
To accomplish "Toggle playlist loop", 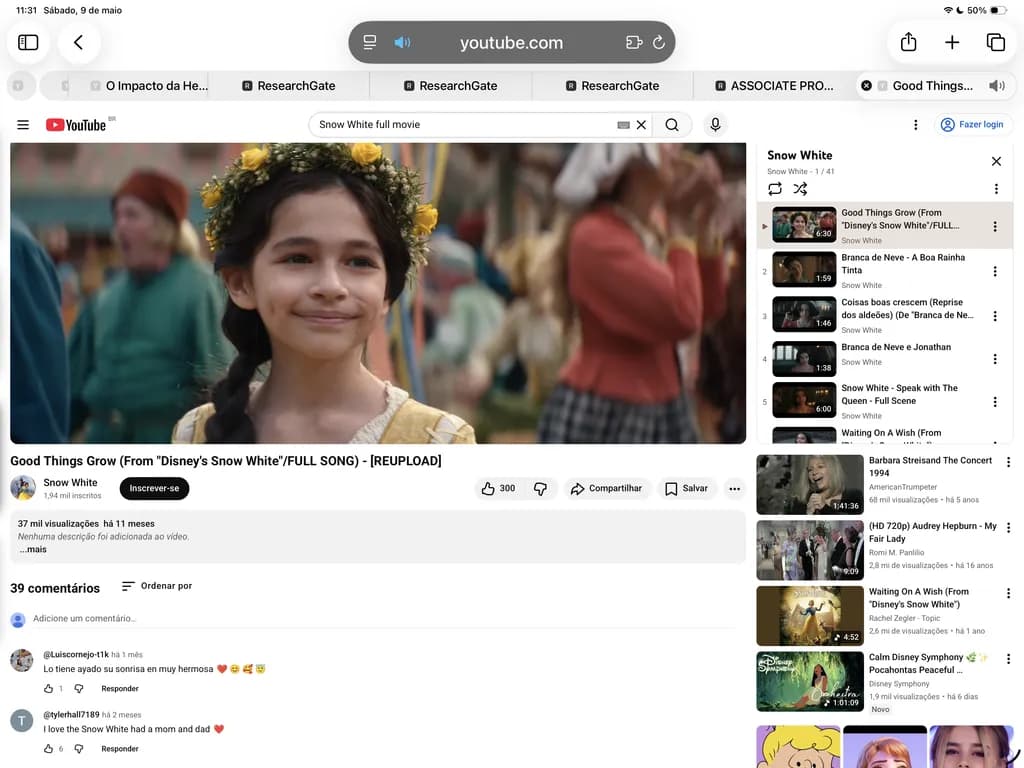I will [x=775, y=189].
